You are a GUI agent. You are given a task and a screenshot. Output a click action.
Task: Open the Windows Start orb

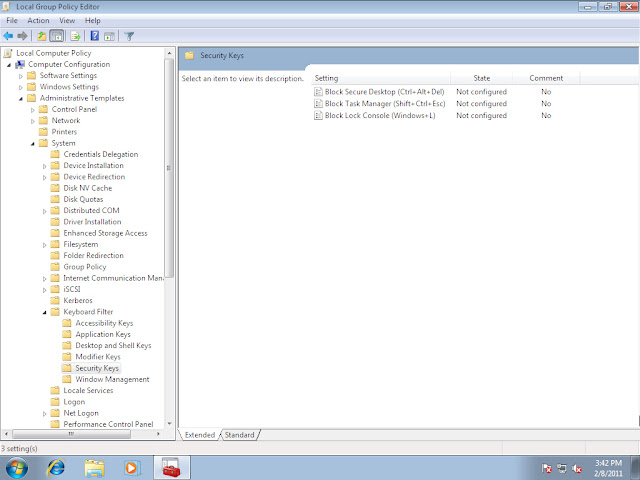coord(17,468)
